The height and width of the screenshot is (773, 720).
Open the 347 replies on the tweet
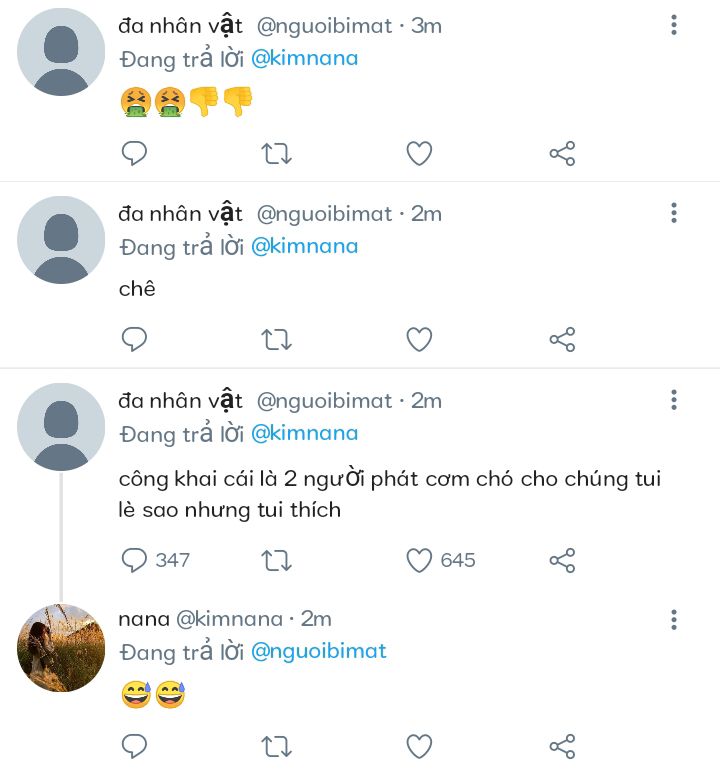click(x=156, y=560)
